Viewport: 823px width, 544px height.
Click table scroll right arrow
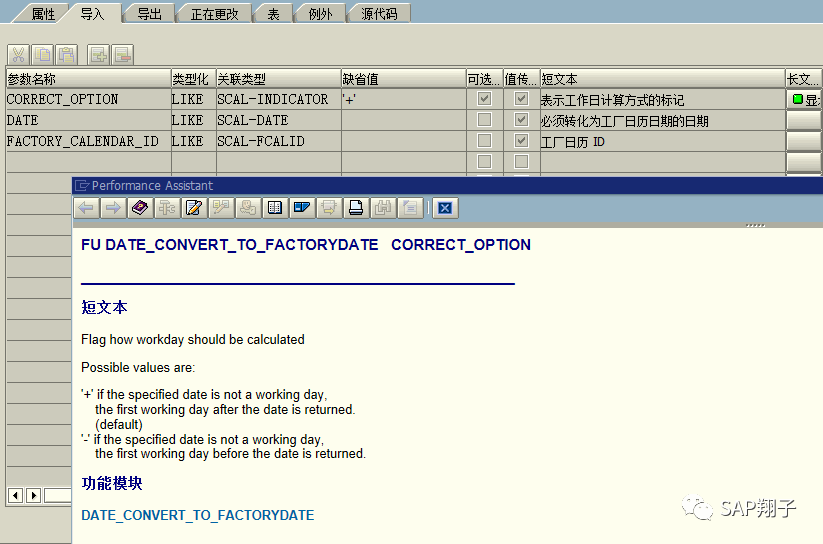coord(34,495)
